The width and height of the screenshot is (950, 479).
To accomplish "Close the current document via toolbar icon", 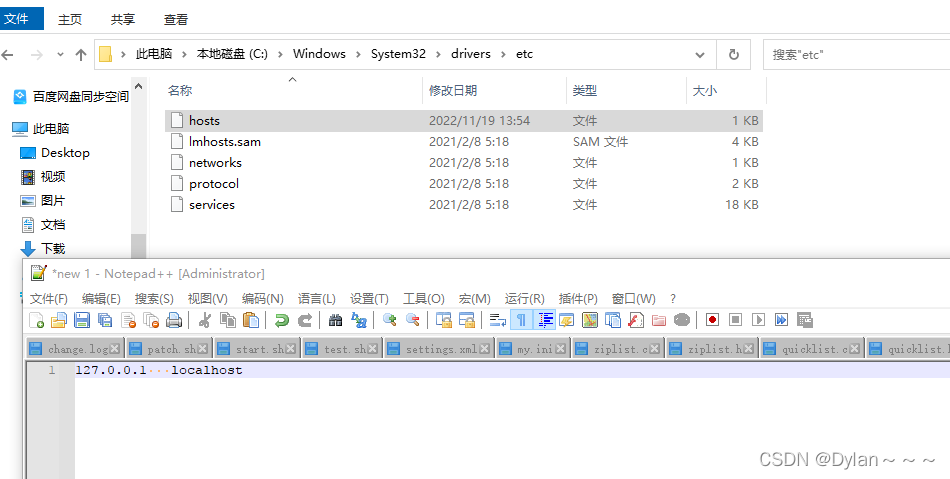I will click(128, 320).
